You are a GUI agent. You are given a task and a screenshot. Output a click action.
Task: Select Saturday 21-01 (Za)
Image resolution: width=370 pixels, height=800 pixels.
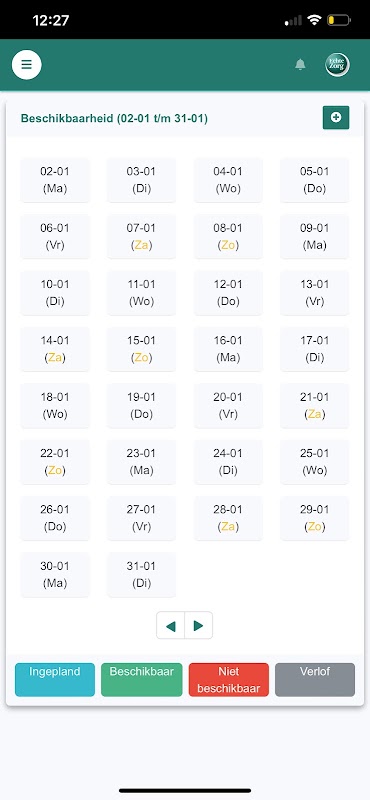click(x=314, y=406)
